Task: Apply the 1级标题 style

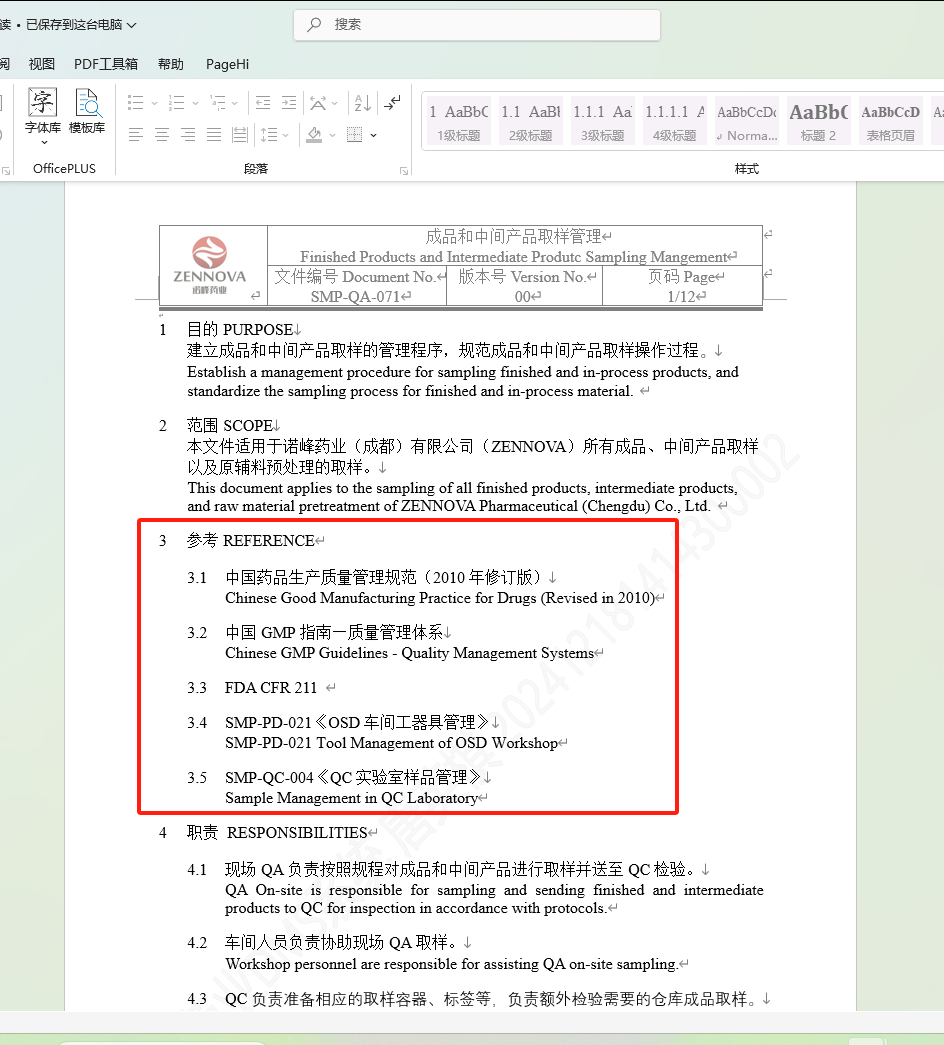Action: point(459,122)
